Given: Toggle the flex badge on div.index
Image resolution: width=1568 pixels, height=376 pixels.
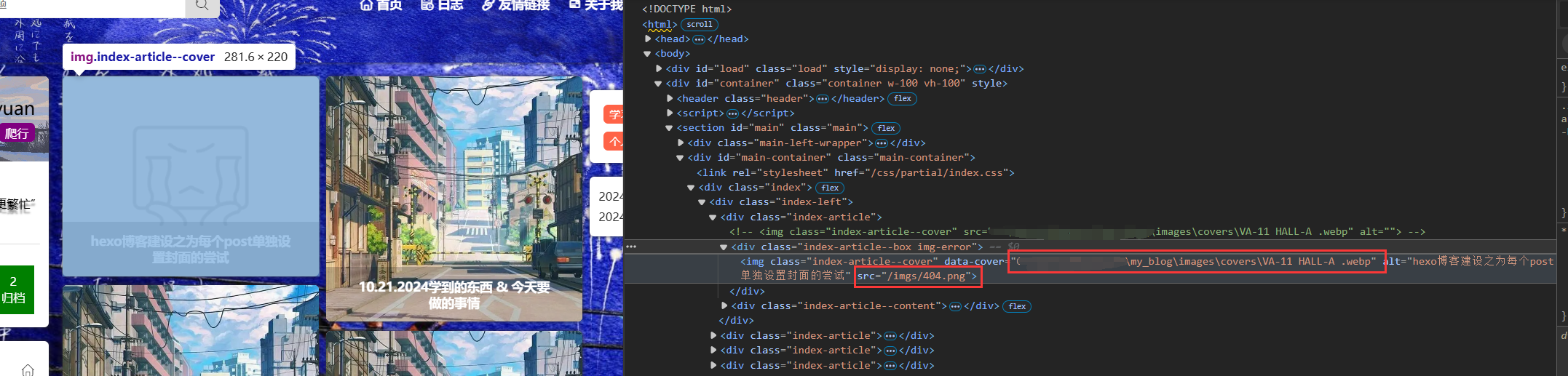Looking at the screenshot, I should click(x=830, y=188).
